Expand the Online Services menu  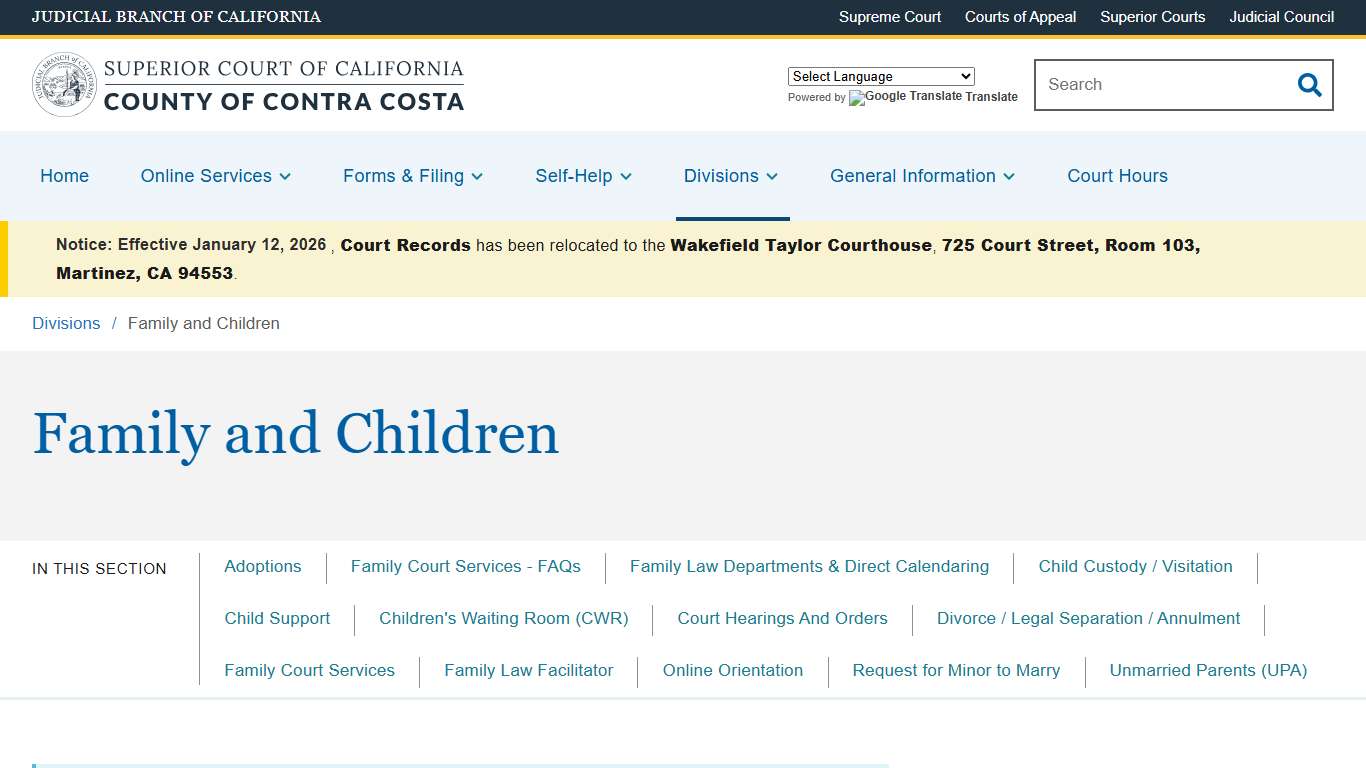[x=214, y=176]
